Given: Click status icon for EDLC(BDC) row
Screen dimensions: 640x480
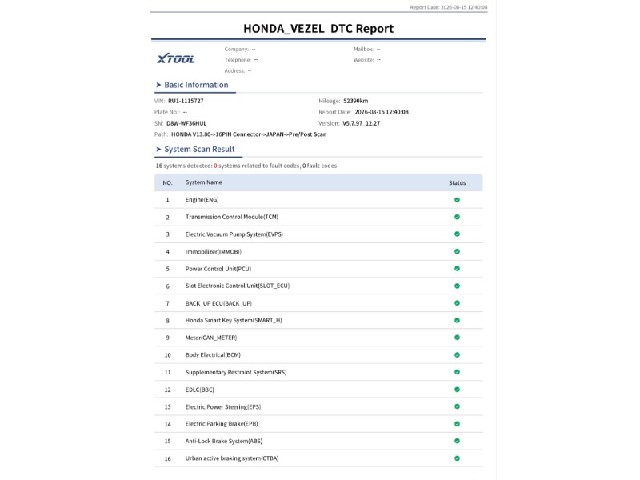Looking at the screenshot, I should click(457, 389).
